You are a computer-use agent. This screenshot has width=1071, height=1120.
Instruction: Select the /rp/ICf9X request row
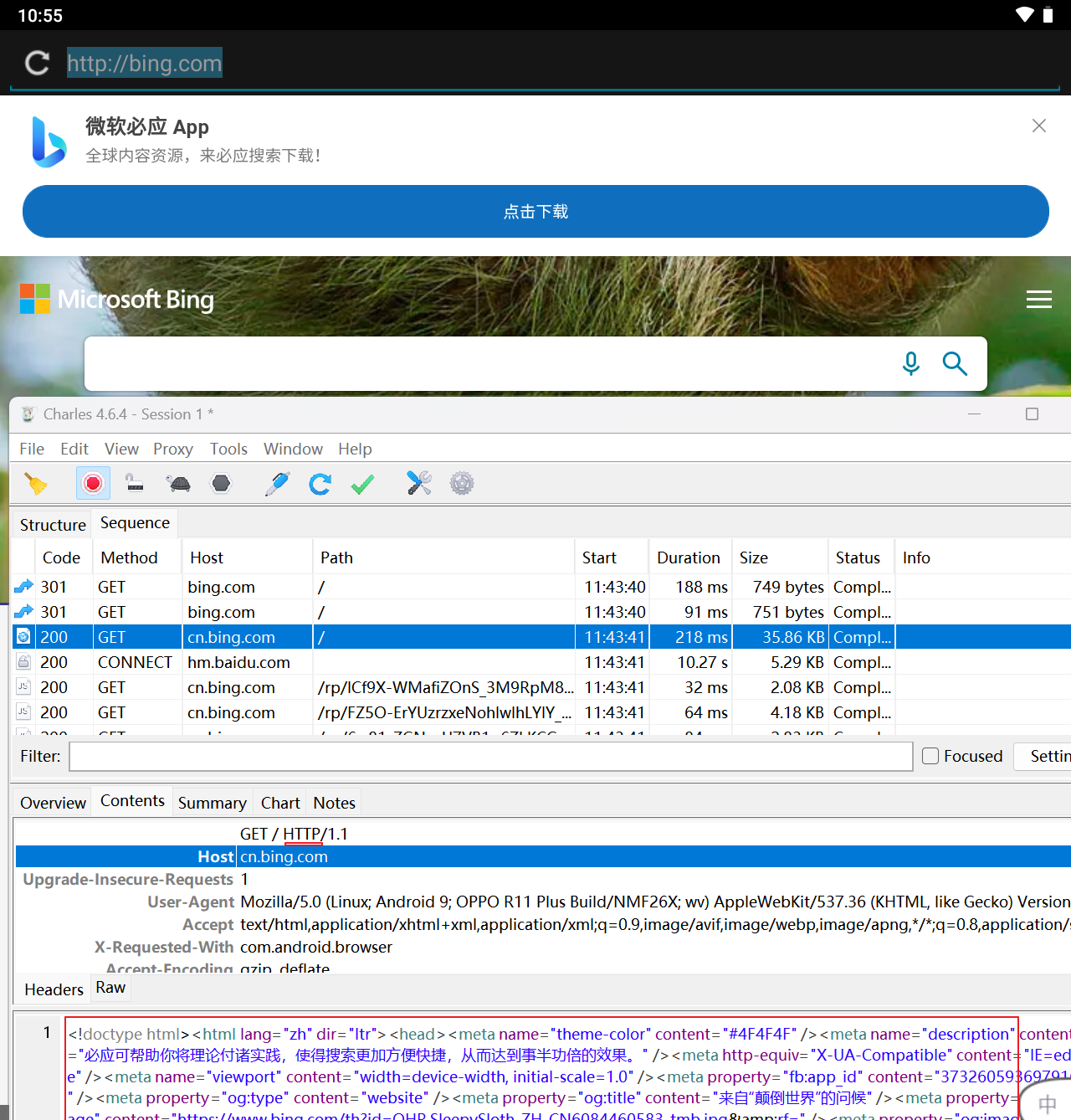[x=541, y=687]
